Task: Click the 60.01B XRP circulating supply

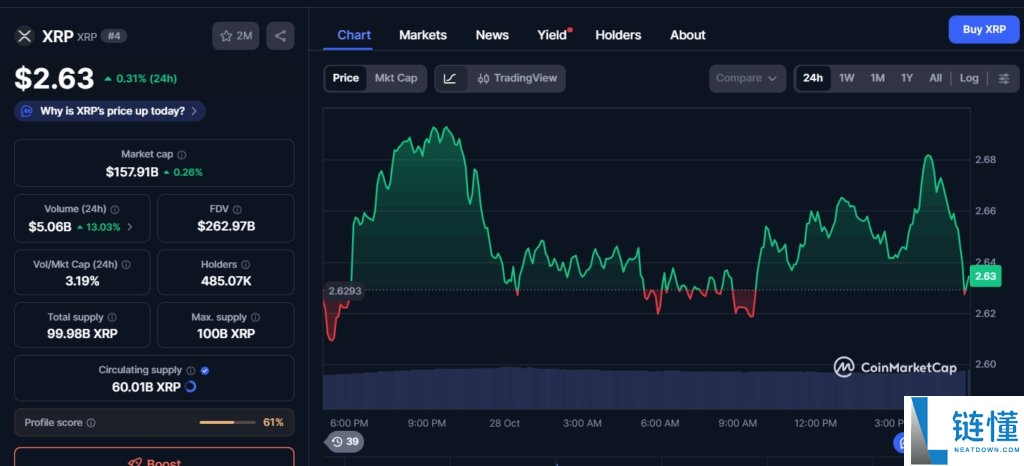Action: (146, 387)
